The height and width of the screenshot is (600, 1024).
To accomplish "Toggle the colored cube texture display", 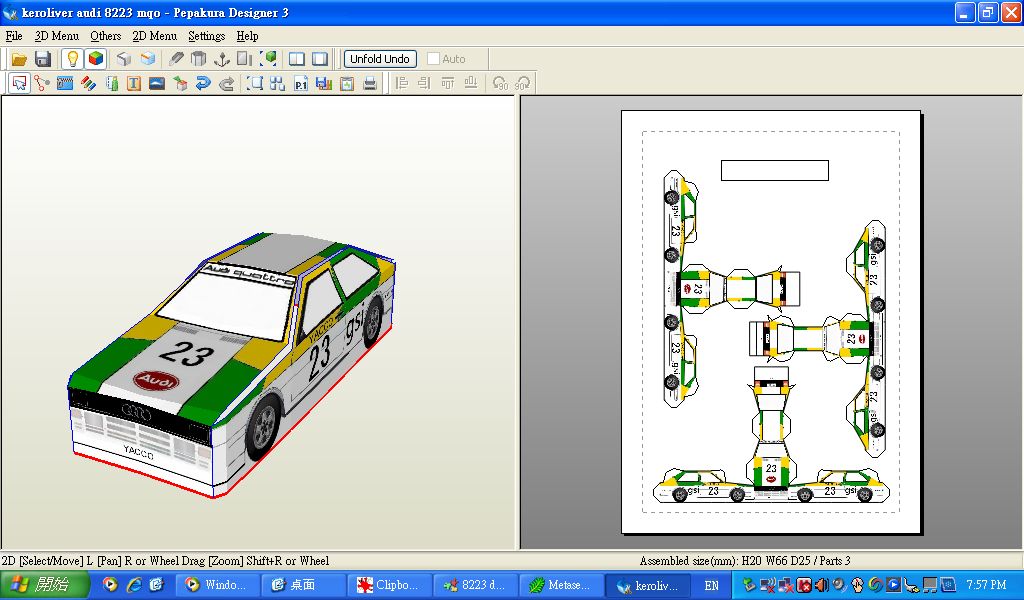I will pyautogui.click(x=95, y=59).
